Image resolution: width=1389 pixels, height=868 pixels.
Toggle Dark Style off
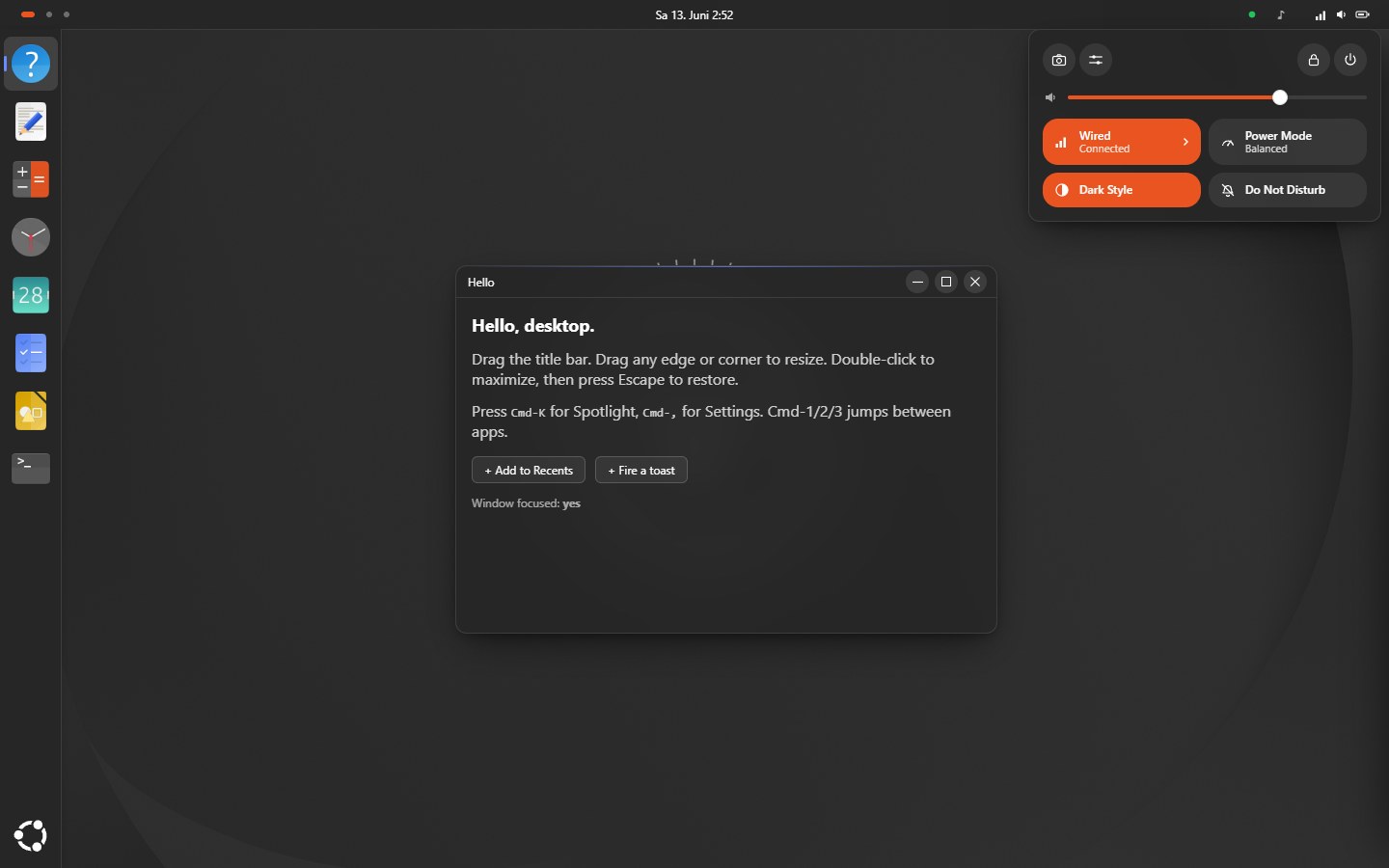coord(1122,190)
